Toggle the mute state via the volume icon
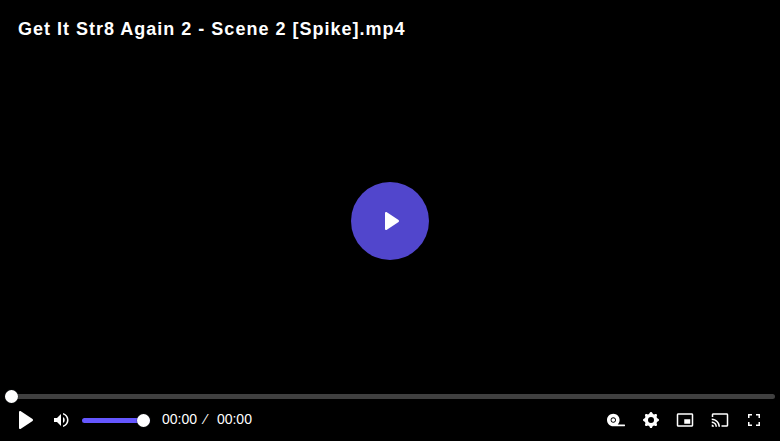The image size is (780, 441). tap(61, 420)
